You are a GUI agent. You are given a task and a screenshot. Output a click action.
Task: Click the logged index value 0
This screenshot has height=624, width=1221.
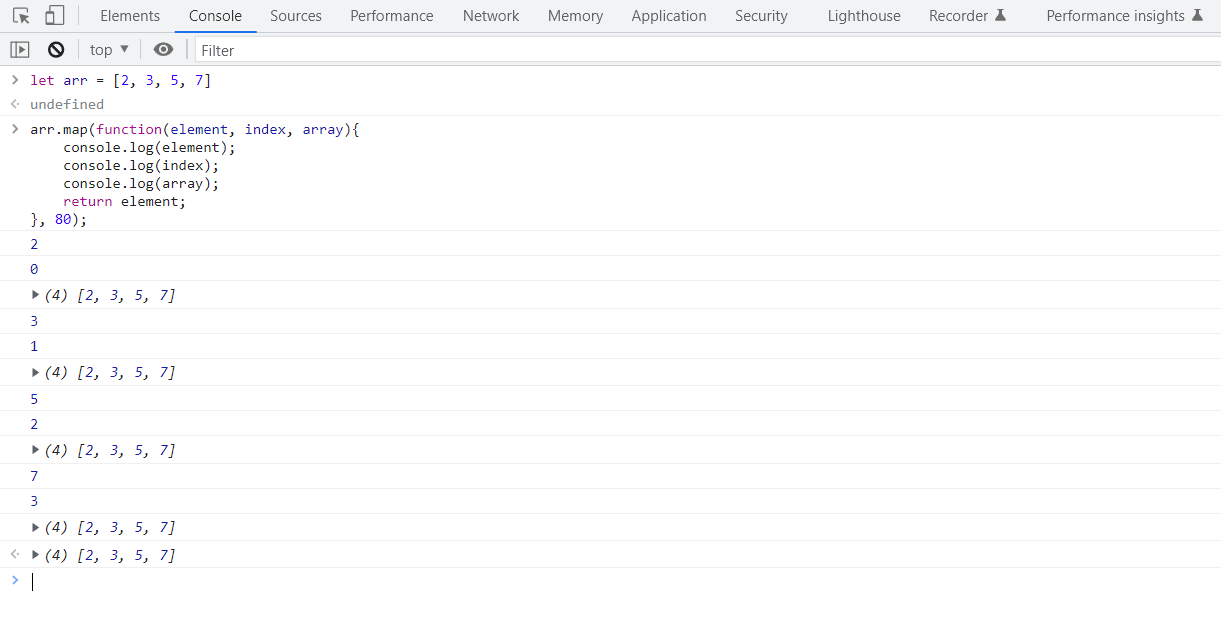coord(34,269)
